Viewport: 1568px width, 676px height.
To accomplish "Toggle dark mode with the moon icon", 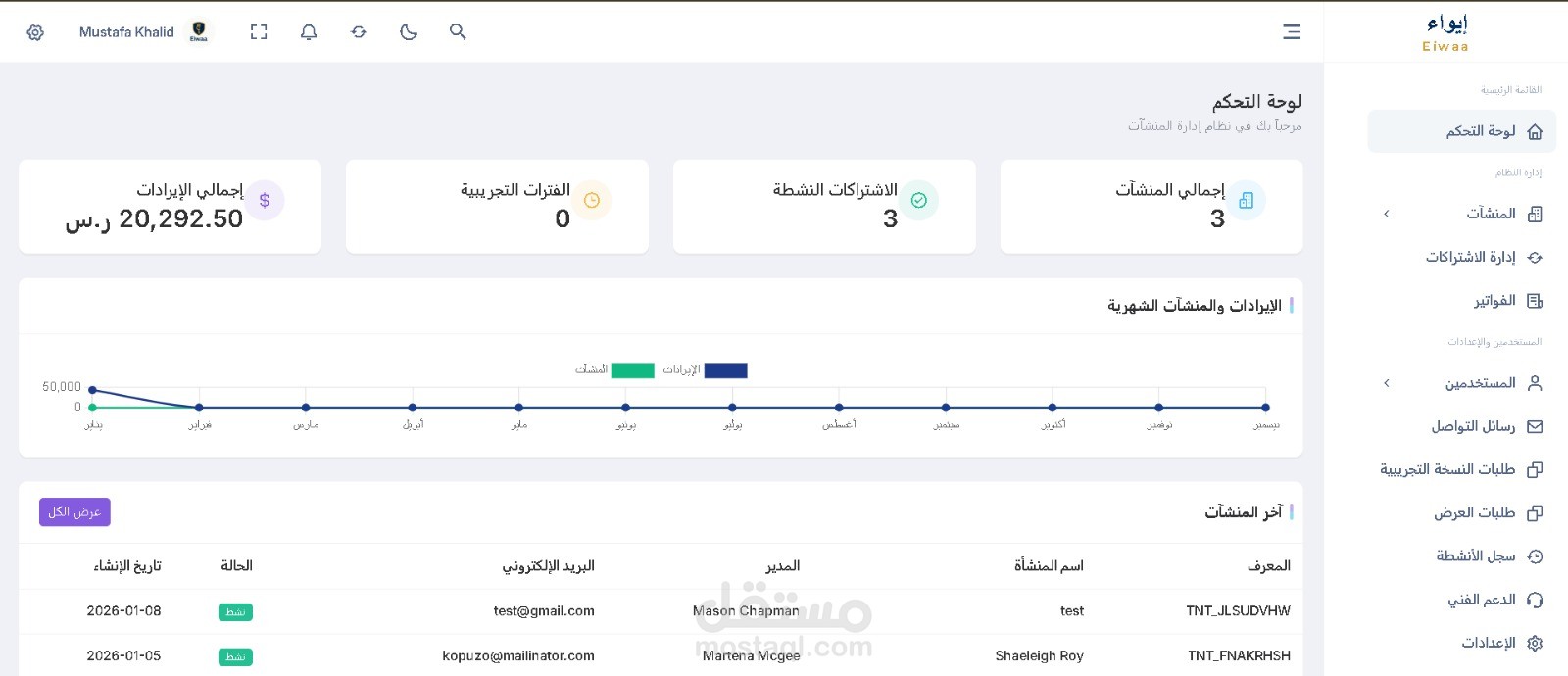I will point(409,32).
